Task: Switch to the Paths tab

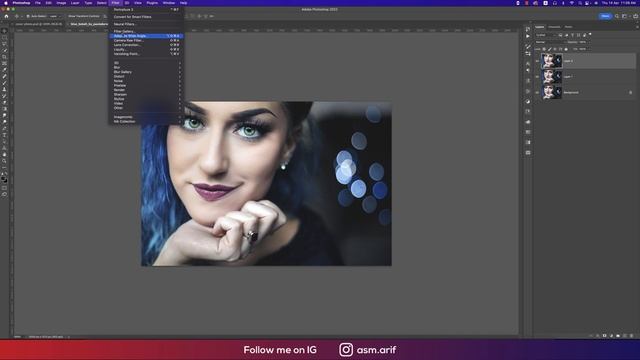Action: pyautogui.click(x=568, y=27)
